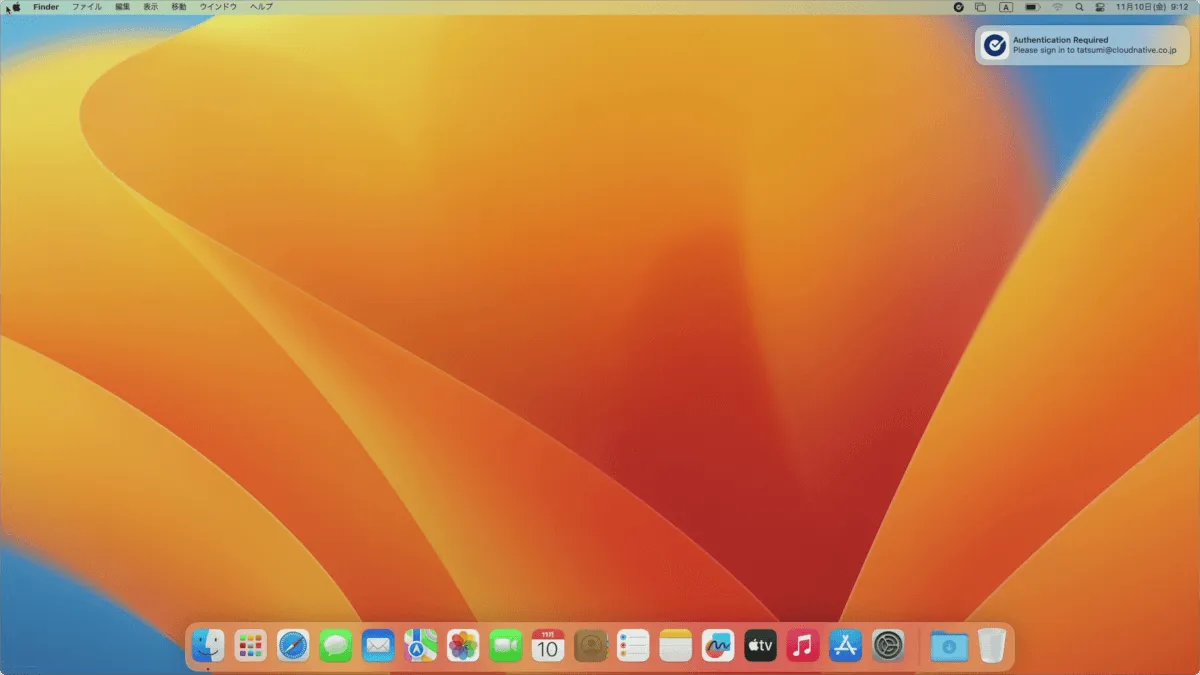Open Launchpad from the Dock
The width and height of the screenshot is (1200, 675).
(250, 646)
